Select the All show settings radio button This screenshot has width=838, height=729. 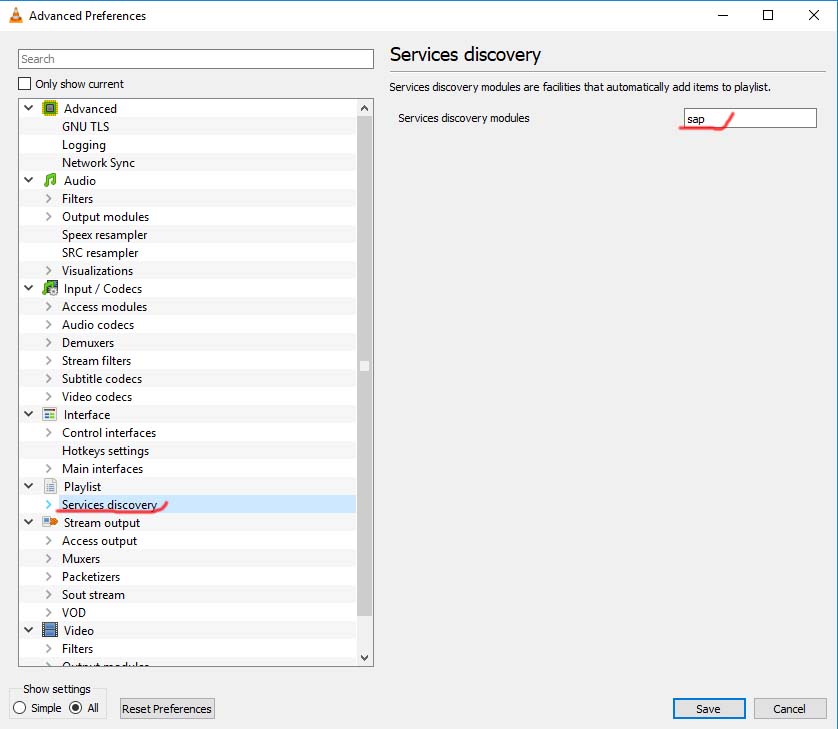(x=76, y=708)
